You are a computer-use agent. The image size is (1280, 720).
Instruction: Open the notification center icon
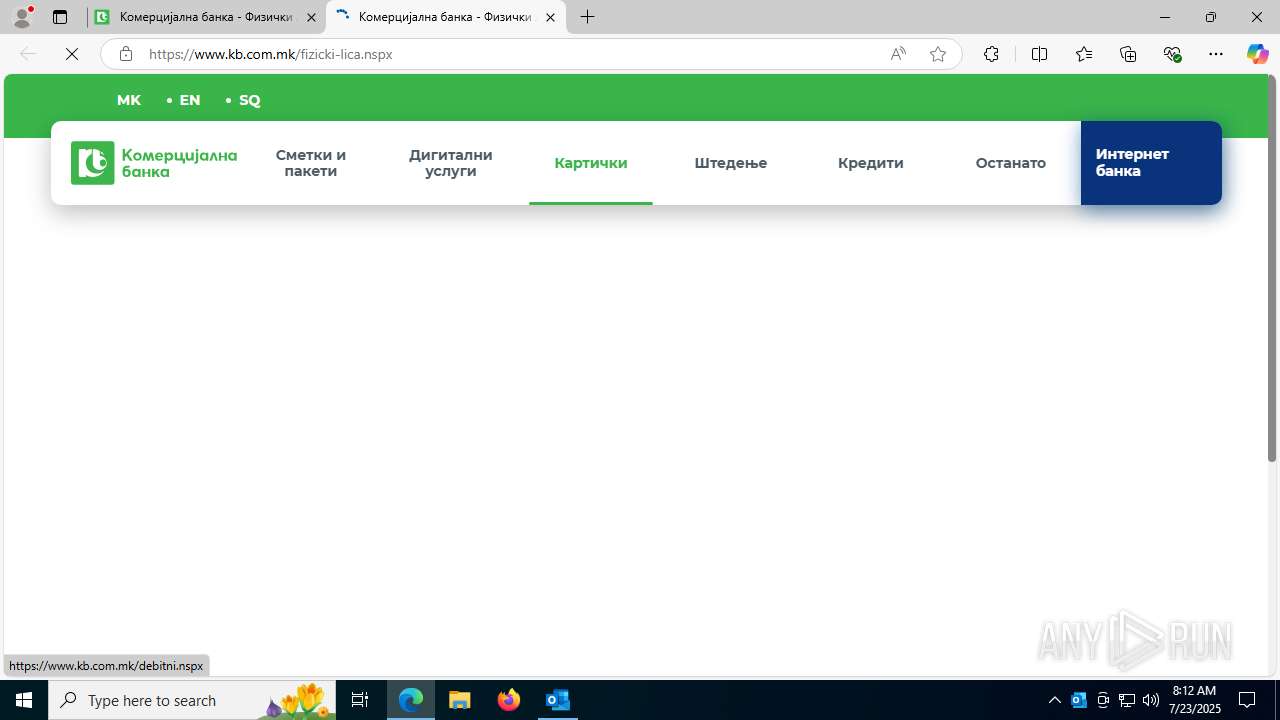[1247, 700]
